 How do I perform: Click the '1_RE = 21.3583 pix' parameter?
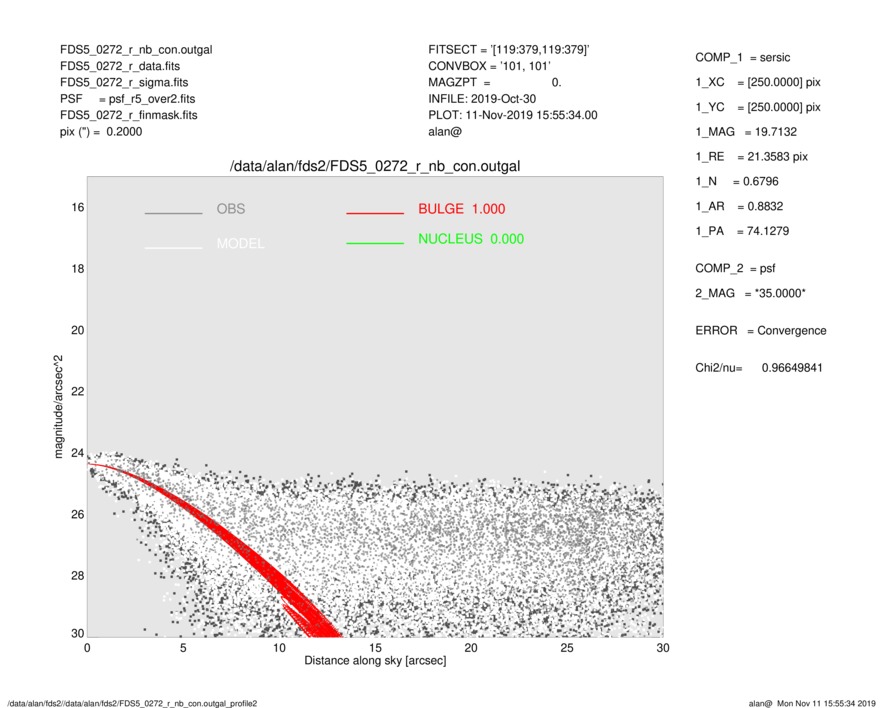click(751, 157)
